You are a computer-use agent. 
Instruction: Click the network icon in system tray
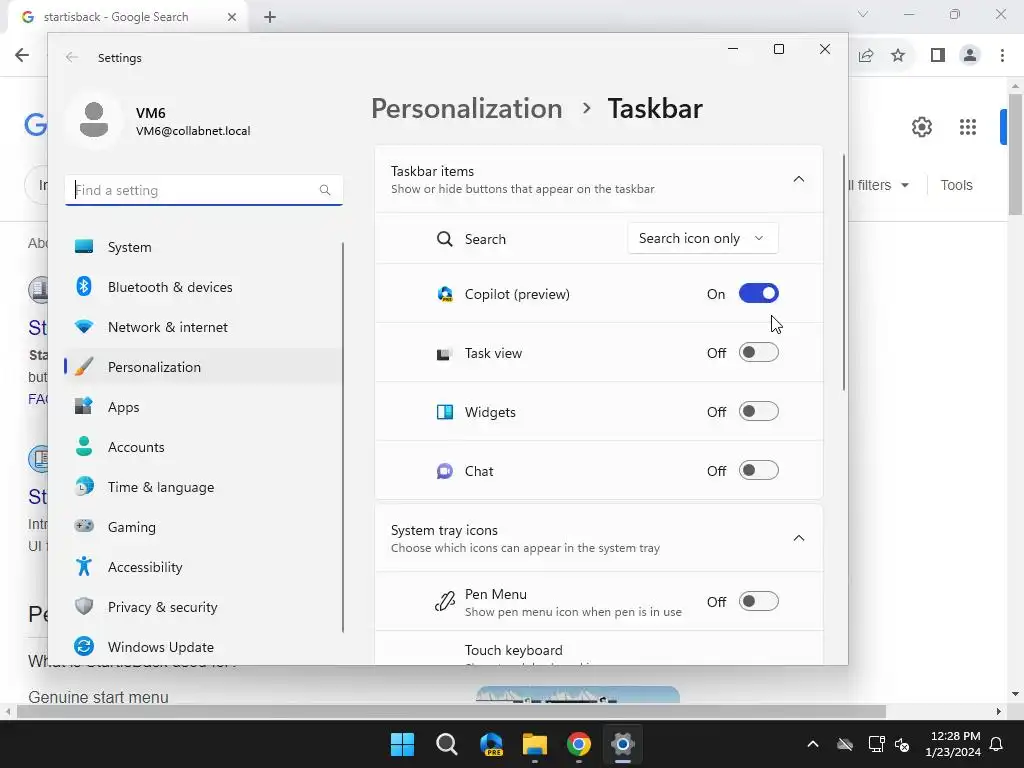coord(876,744)
